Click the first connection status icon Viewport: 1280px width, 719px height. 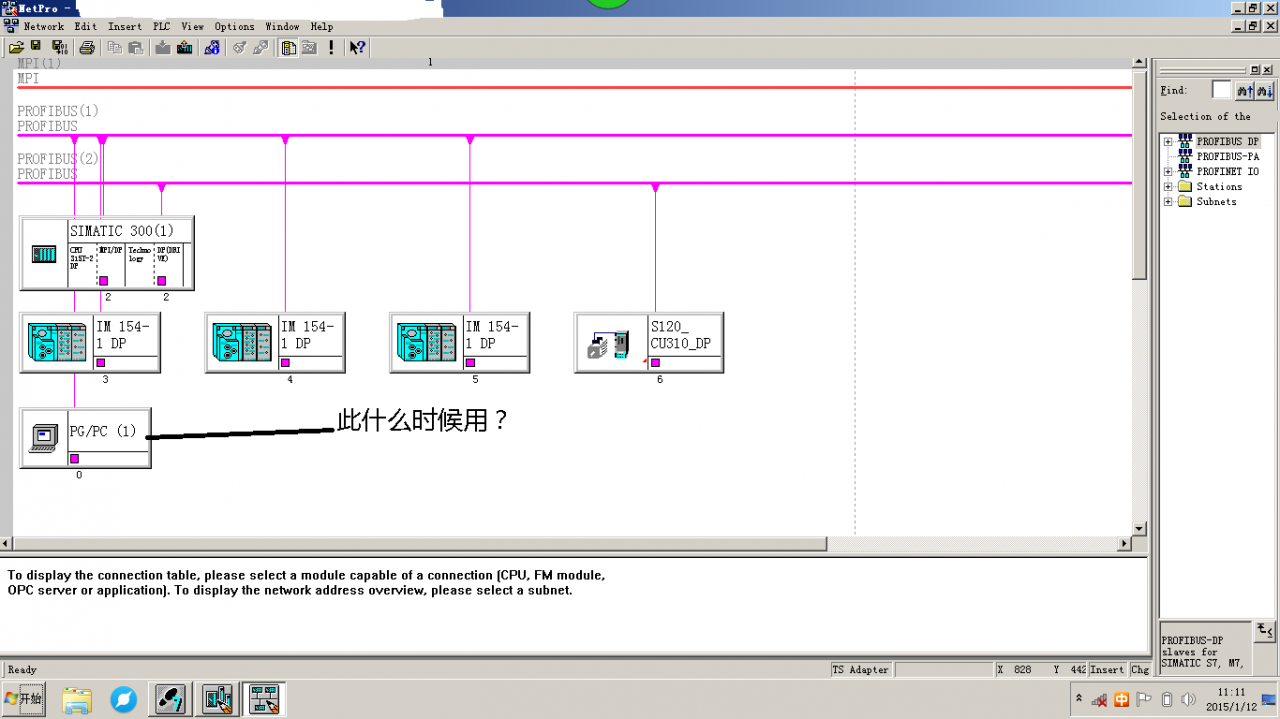[x=240, y=47]
